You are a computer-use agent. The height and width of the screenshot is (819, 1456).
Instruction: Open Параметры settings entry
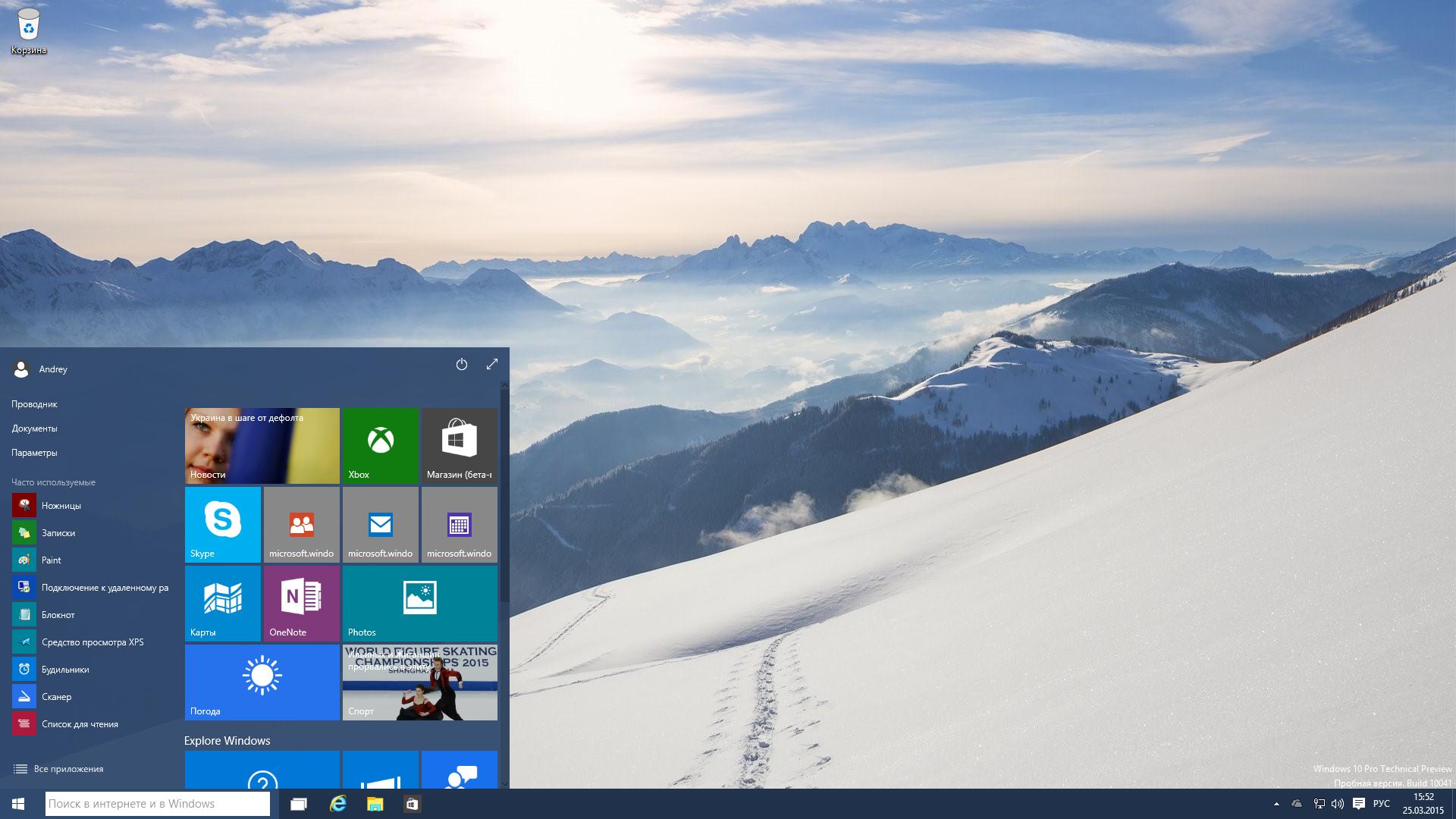pyautogui.click(x=34, y=453)
